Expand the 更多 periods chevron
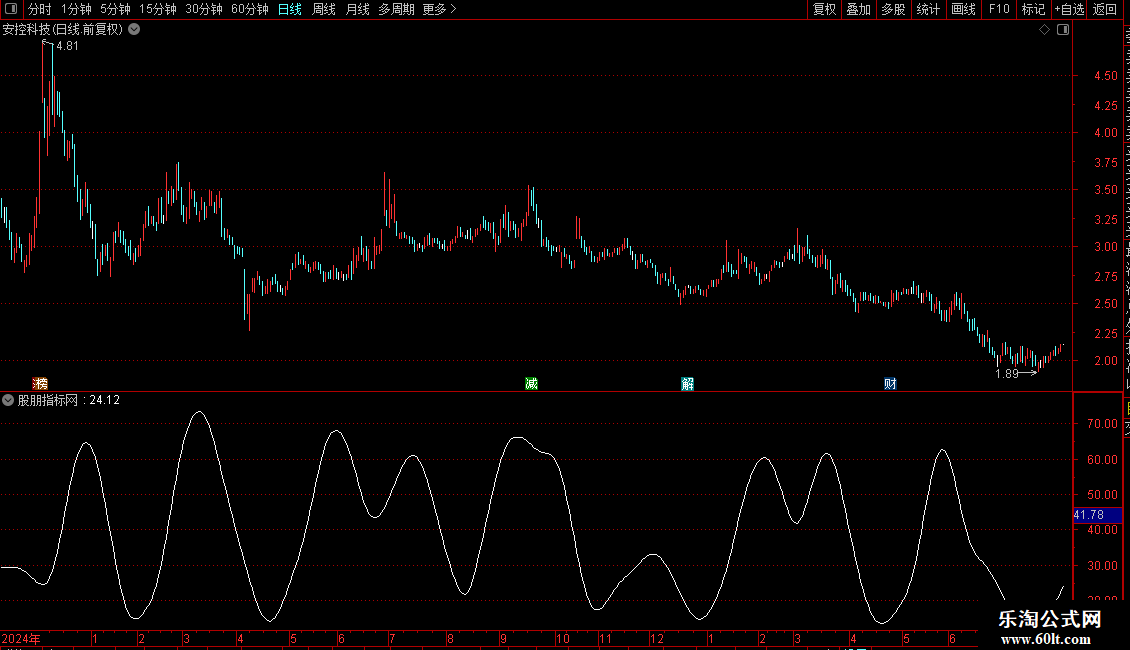 (x=453, y=9)
